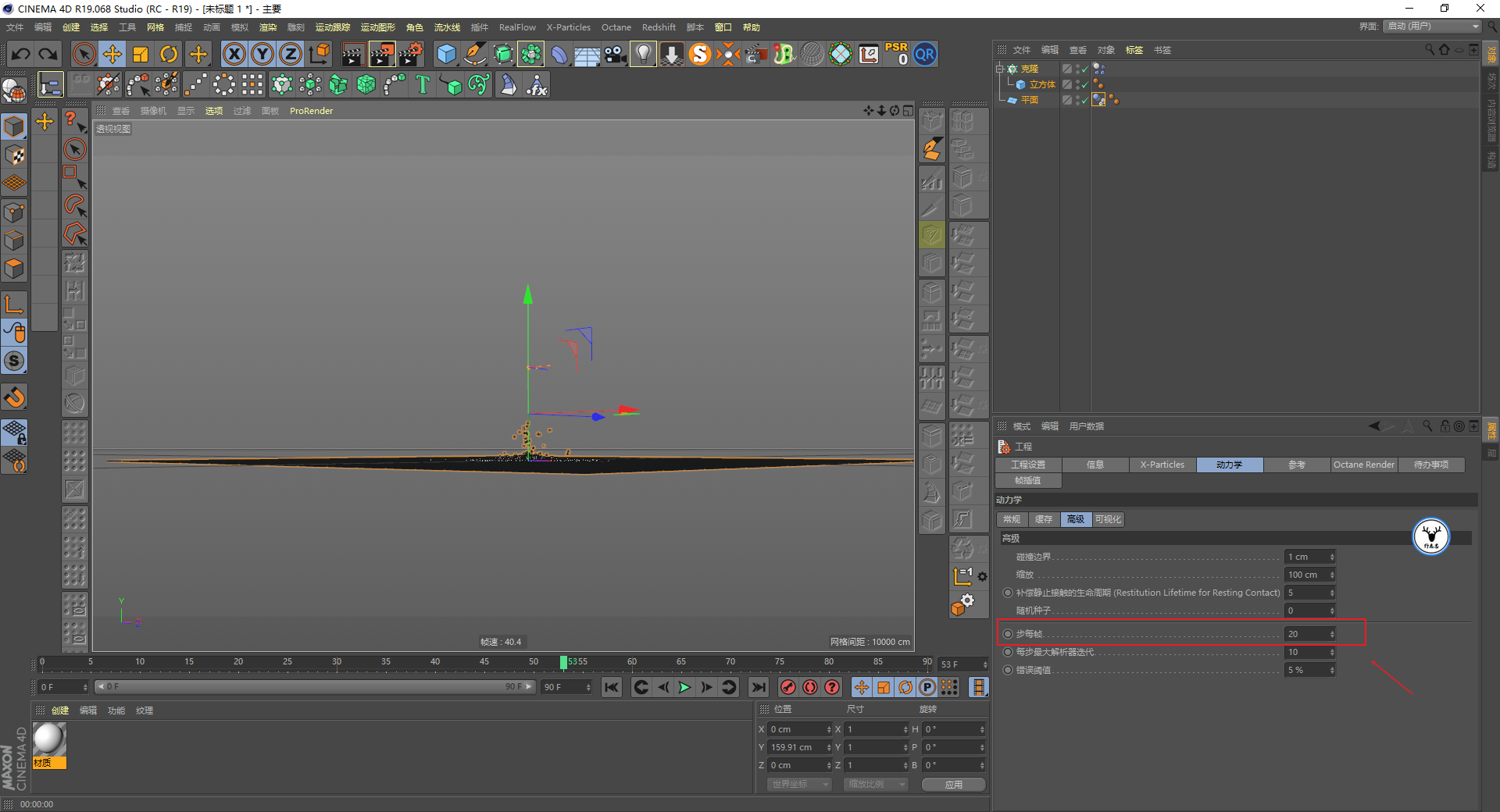Open the 缓存 dynamics sub-tab
Viewport: 1500px width, 812px height.
pyautogui.click(x=1044, y=519)
